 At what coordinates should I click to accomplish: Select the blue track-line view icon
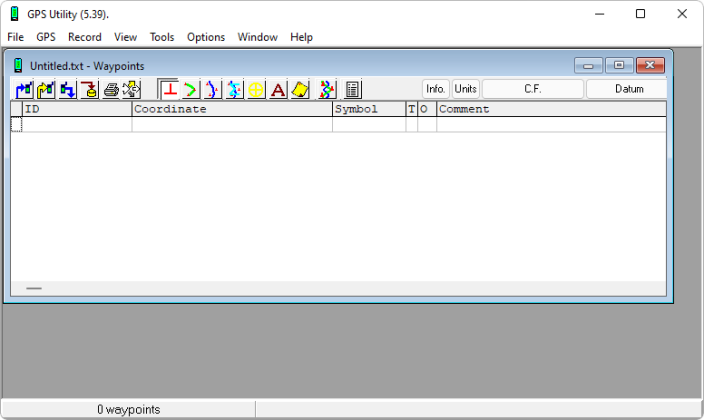[x=212, y=89]
